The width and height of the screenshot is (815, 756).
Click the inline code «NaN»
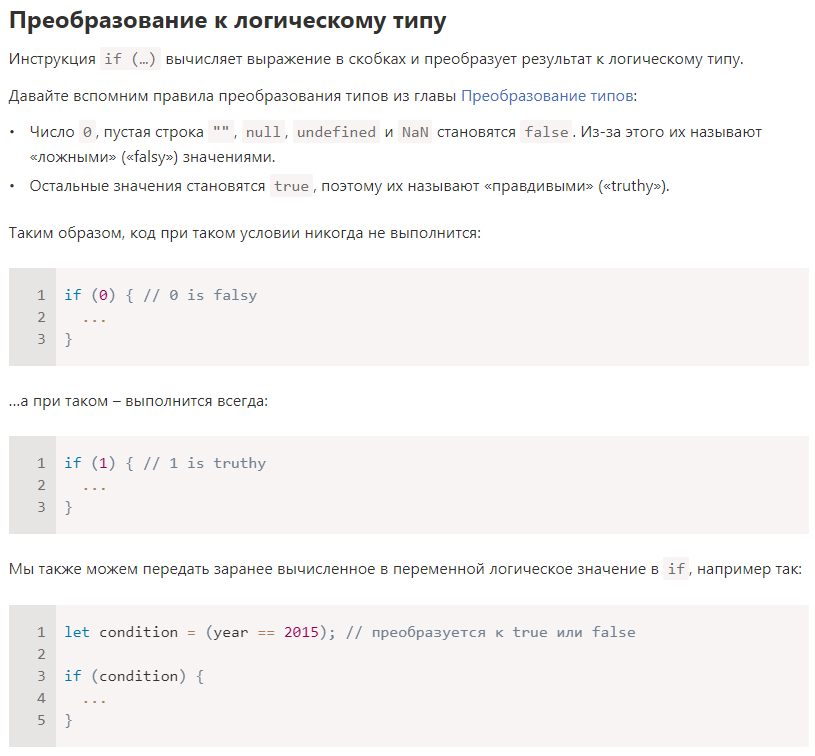tap(415, 132)
